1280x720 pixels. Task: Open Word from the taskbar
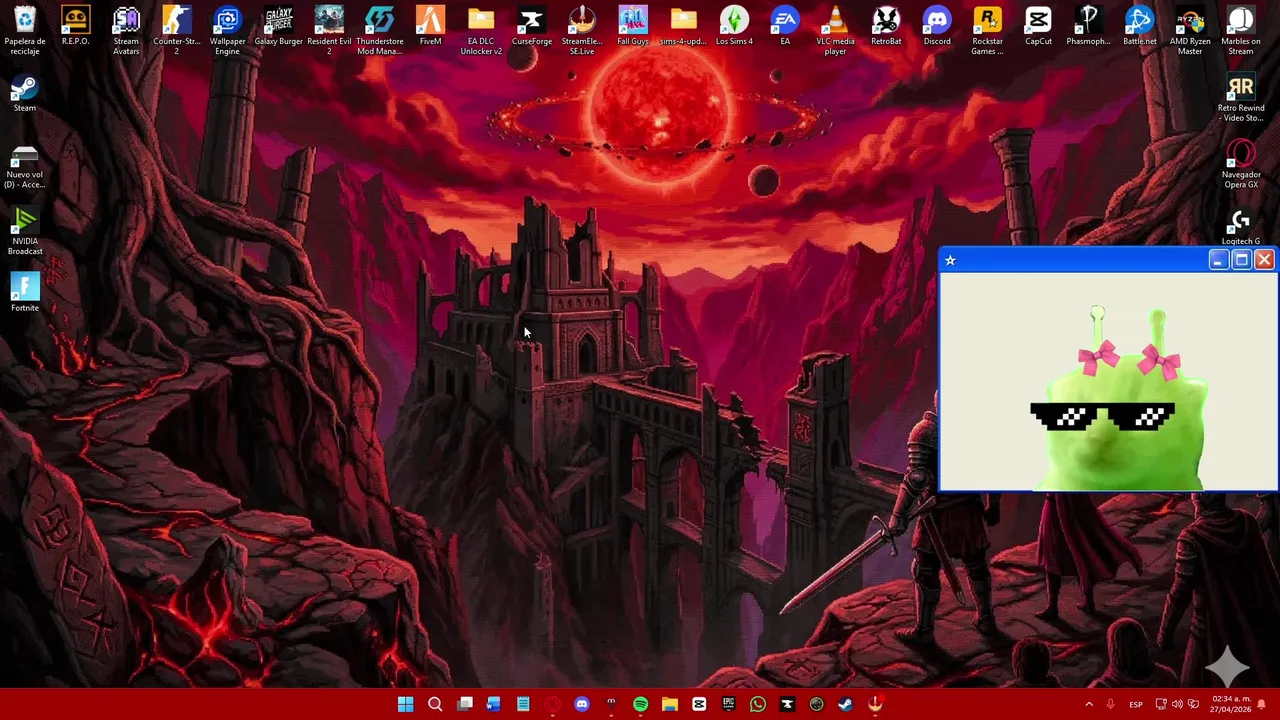pos(494,705)
